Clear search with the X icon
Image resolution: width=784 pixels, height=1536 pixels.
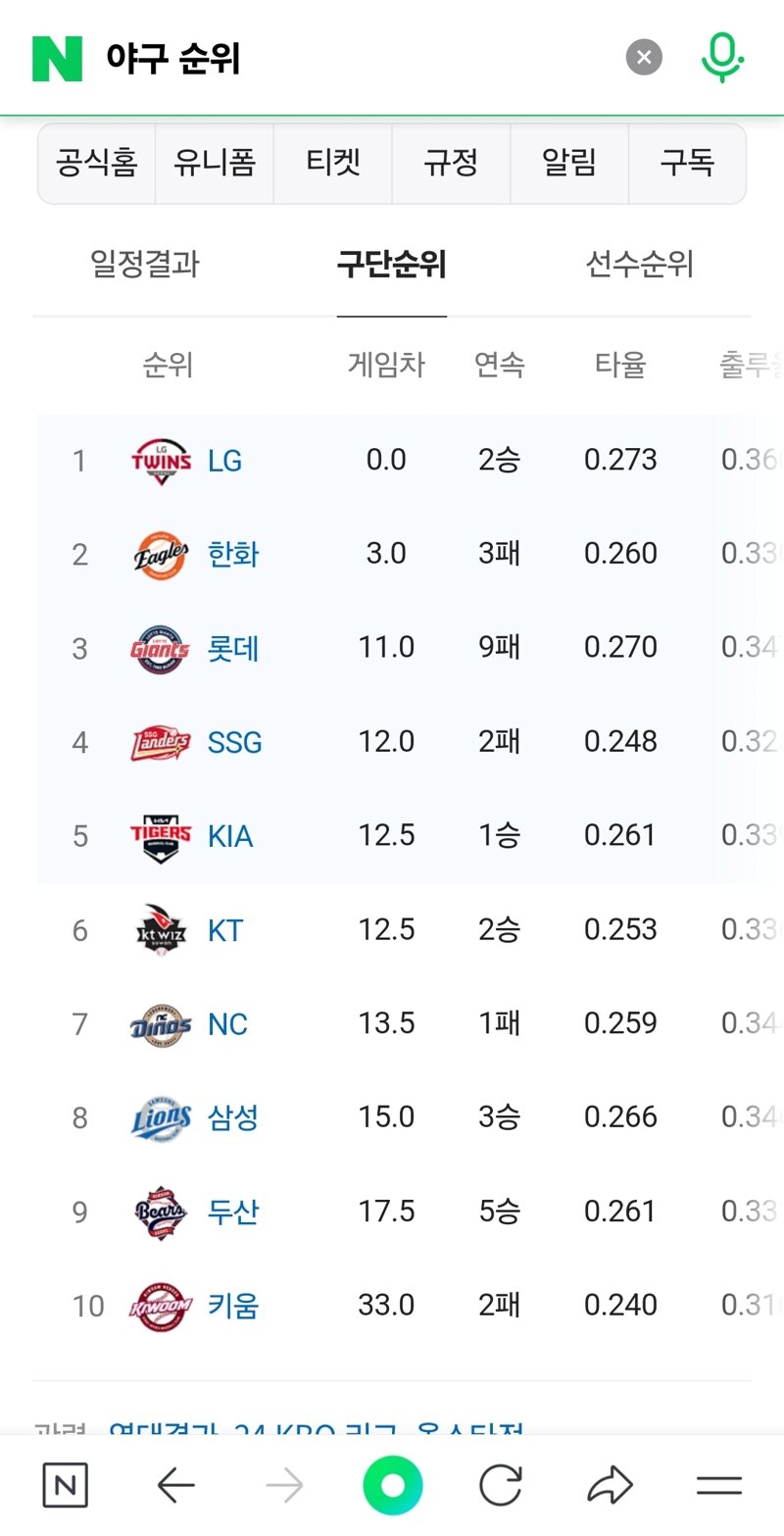(x=644, y=58)
